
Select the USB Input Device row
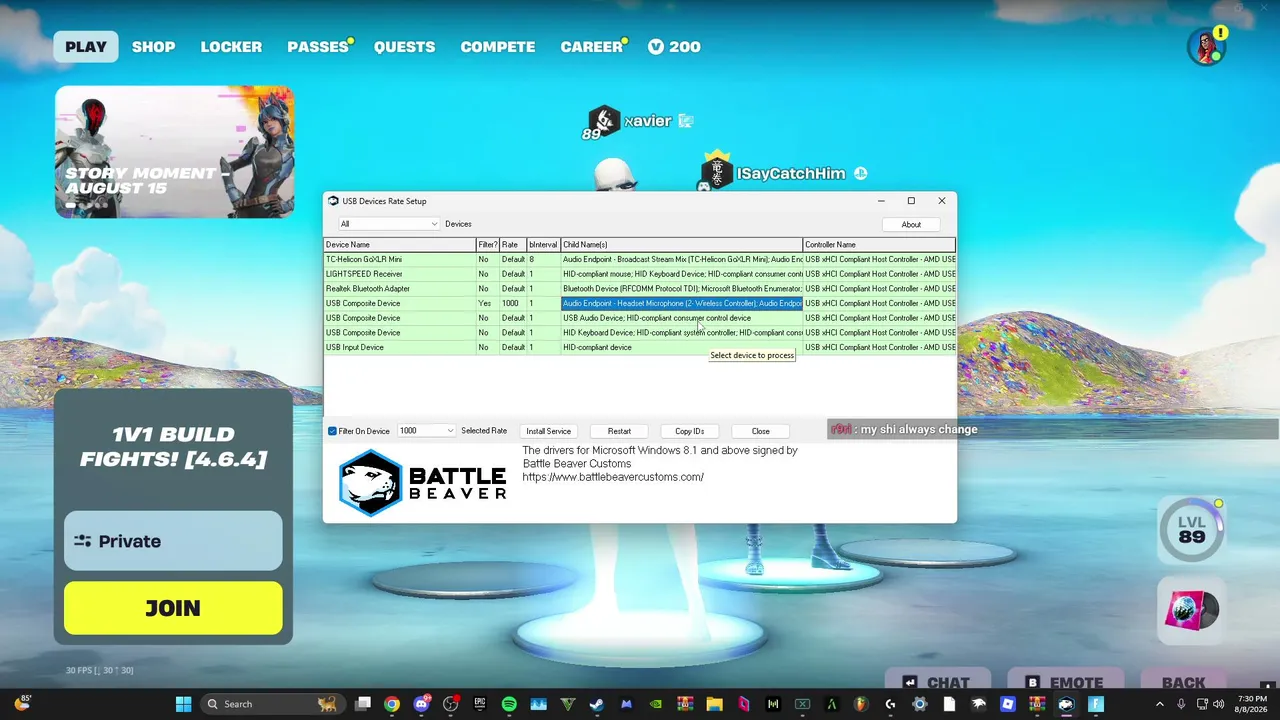(x=640, y=347)
